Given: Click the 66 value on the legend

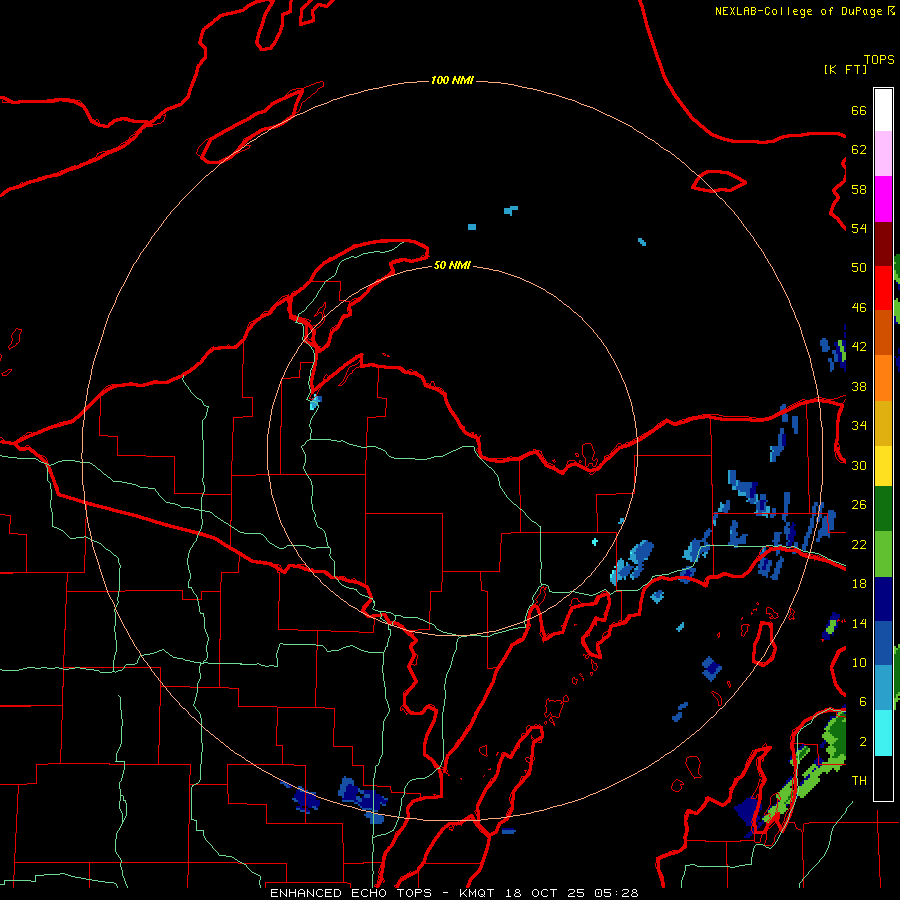Looking at the screenshot, I should [x=859, y=110].
